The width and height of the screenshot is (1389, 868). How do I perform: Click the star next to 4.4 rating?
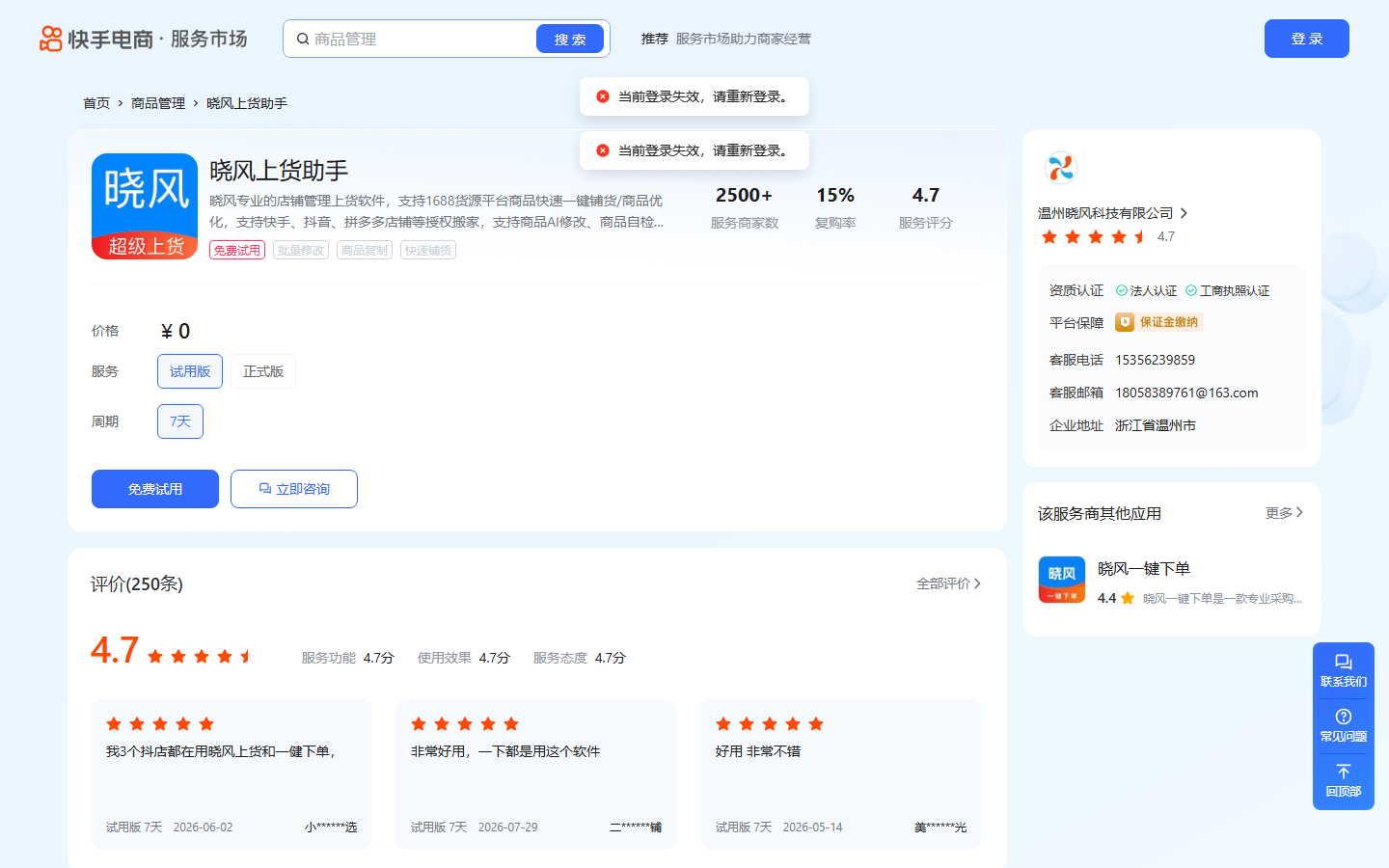tap(1128, 598)
